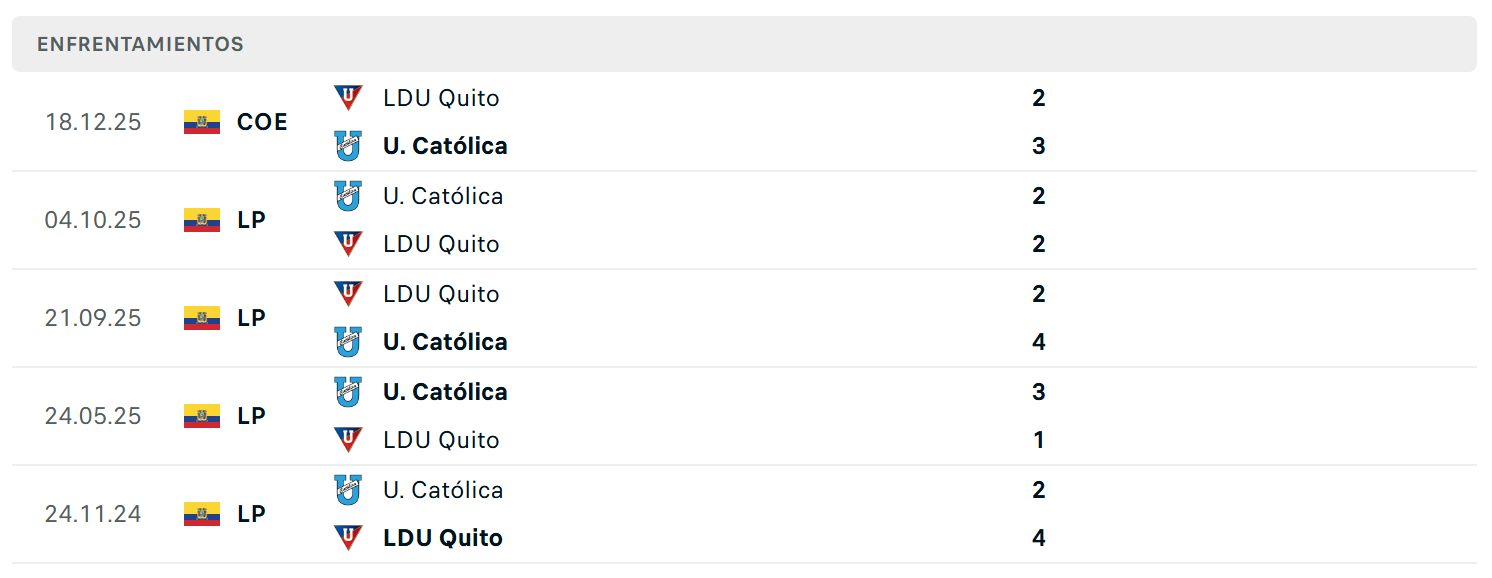Click score 4 for U. Católica 21.09.25
This screenshot has width=1492, height=578.
point(1039,342)
